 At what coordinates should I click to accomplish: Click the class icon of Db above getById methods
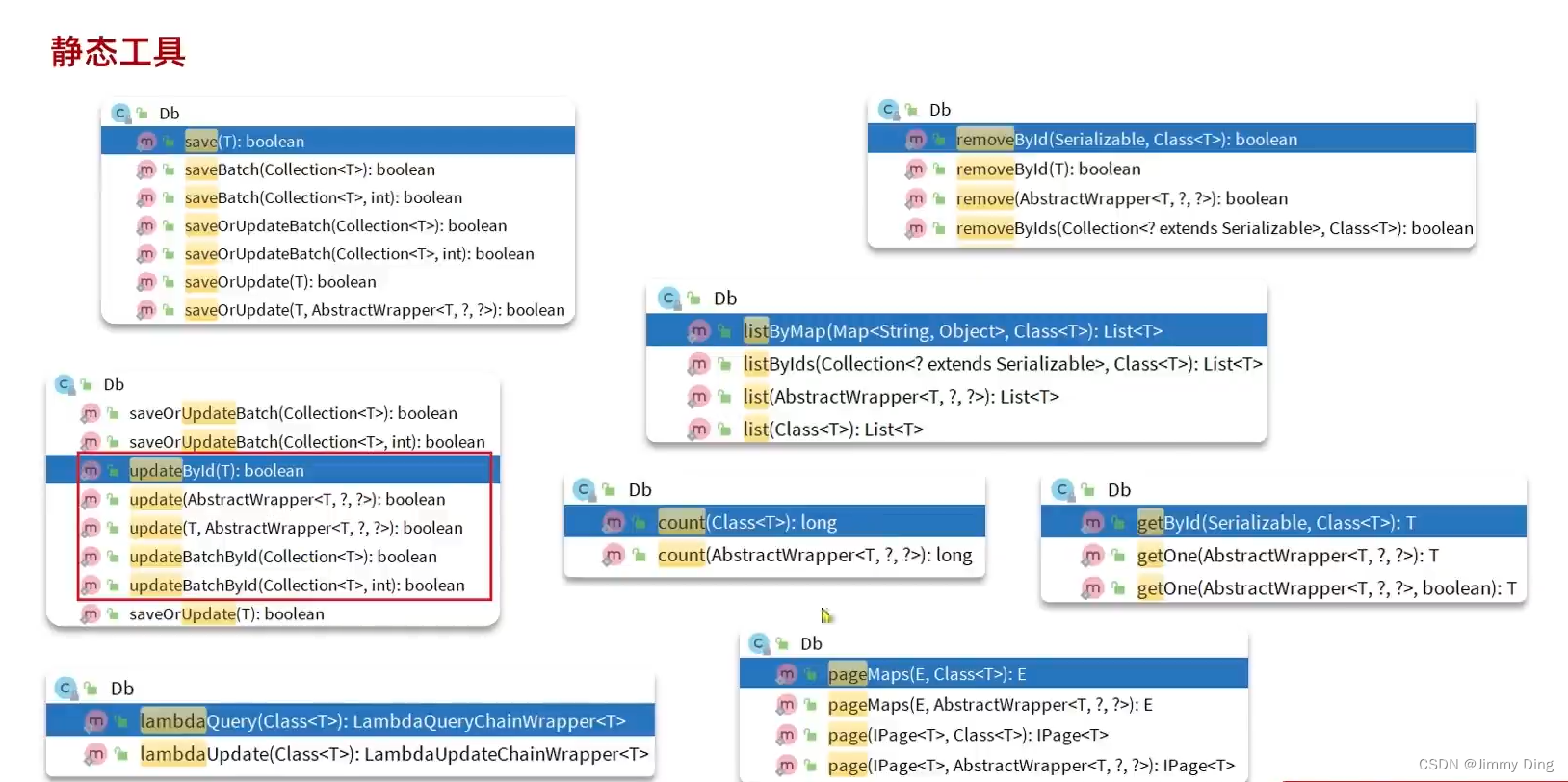pyautogui.click(x=1062, y=490)
